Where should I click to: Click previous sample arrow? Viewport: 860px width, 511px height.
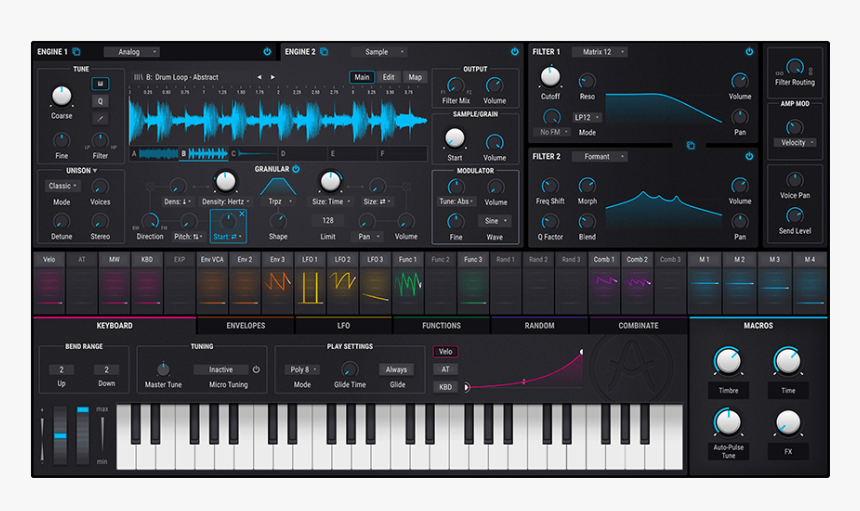click(x=259, y=77)
